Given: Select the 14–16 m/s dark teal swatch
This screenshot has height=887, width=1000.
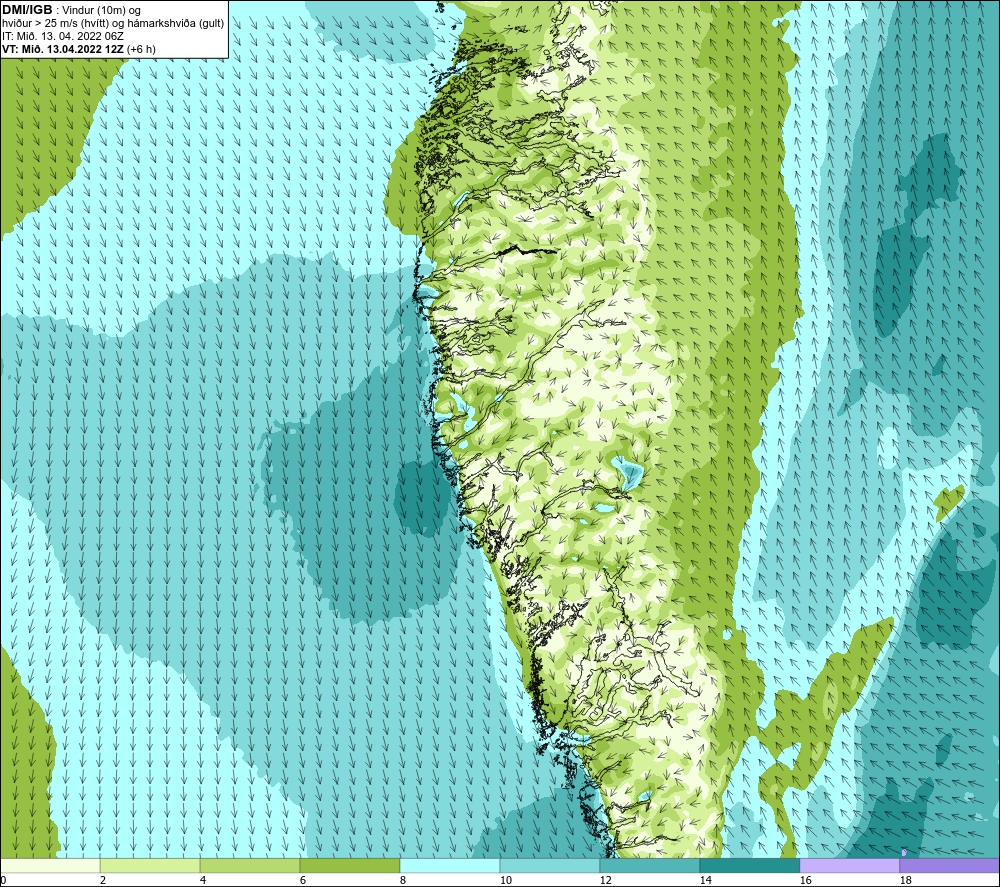Looking at the screenshot, I should pyautogui.click(x=750, y=865).
